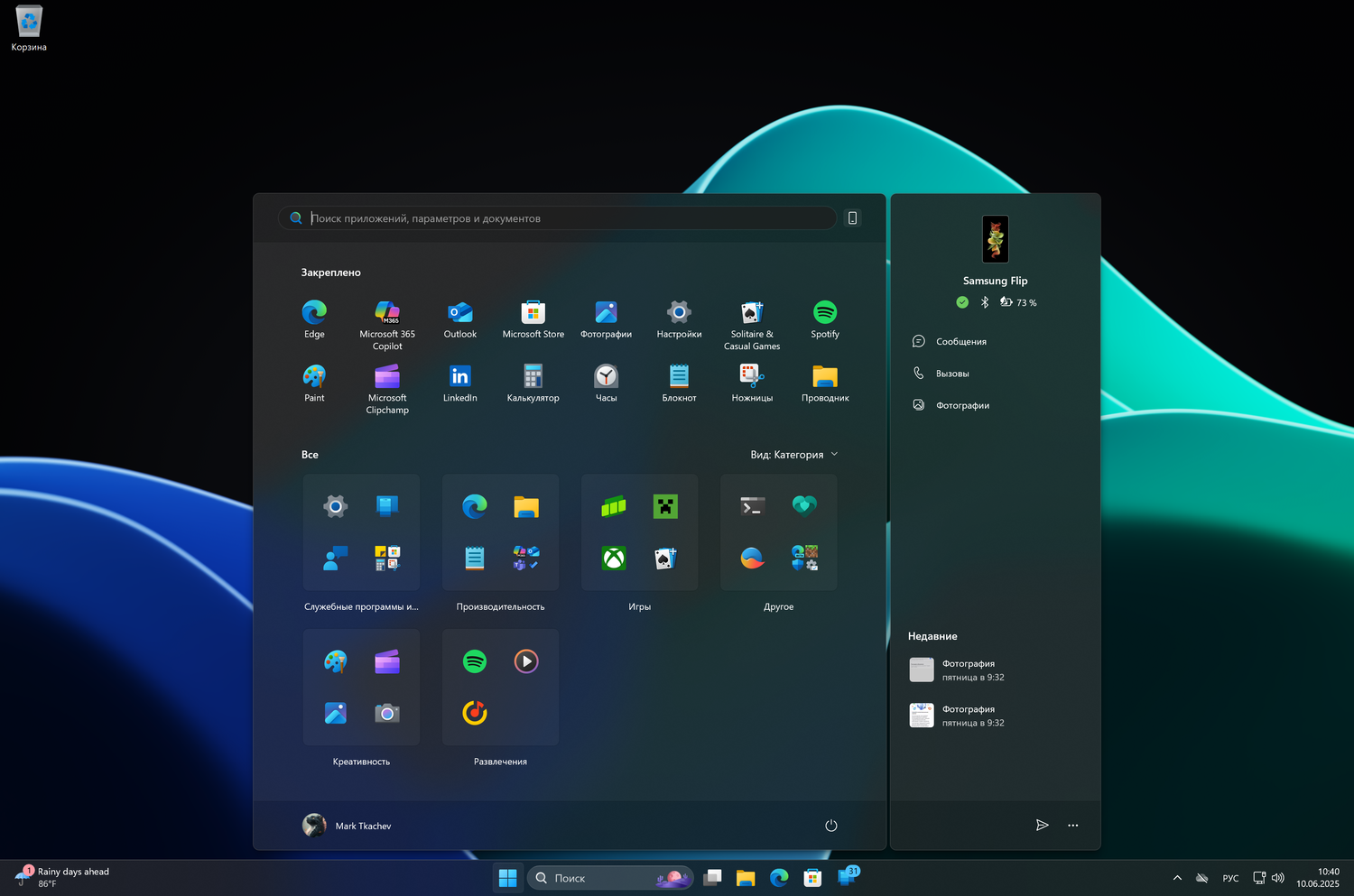Click the power button in Start
The width and height of the screenshot is (1354, 896).
pyautogui.click(x=831, y=826)
